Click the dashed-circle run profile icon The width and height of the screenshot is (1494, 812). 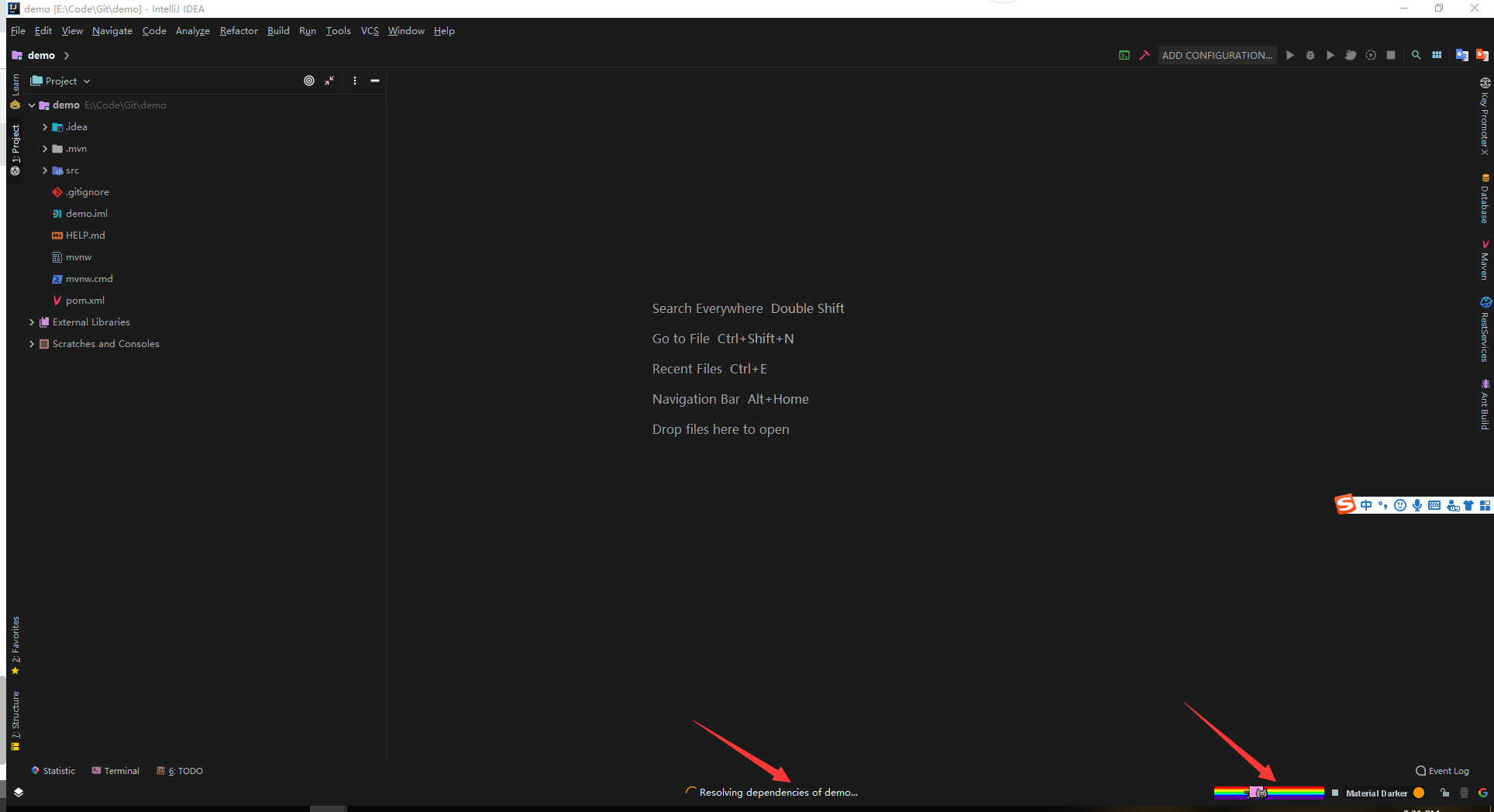(x=1371, y=55)
